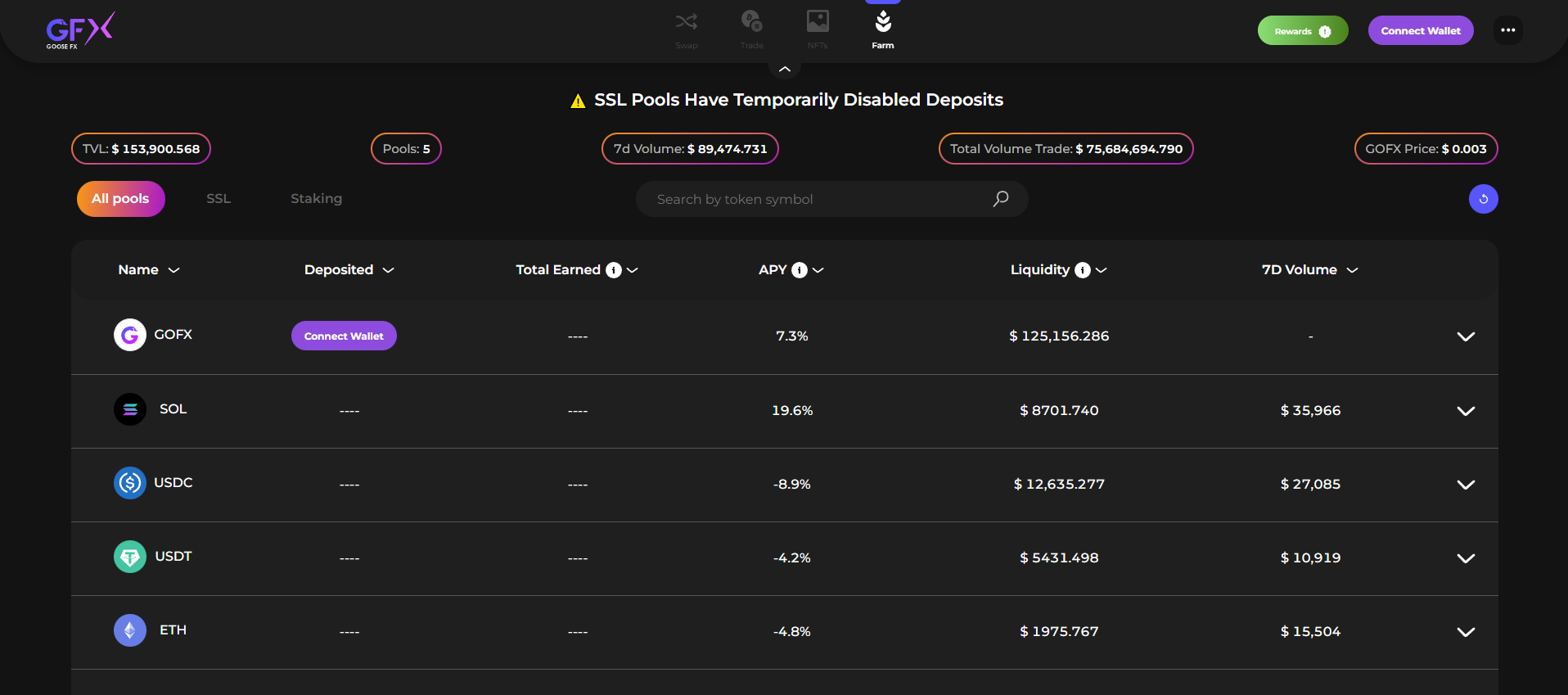
Task: Focus the Search by token symbol field
Action: tap(831, 199)
